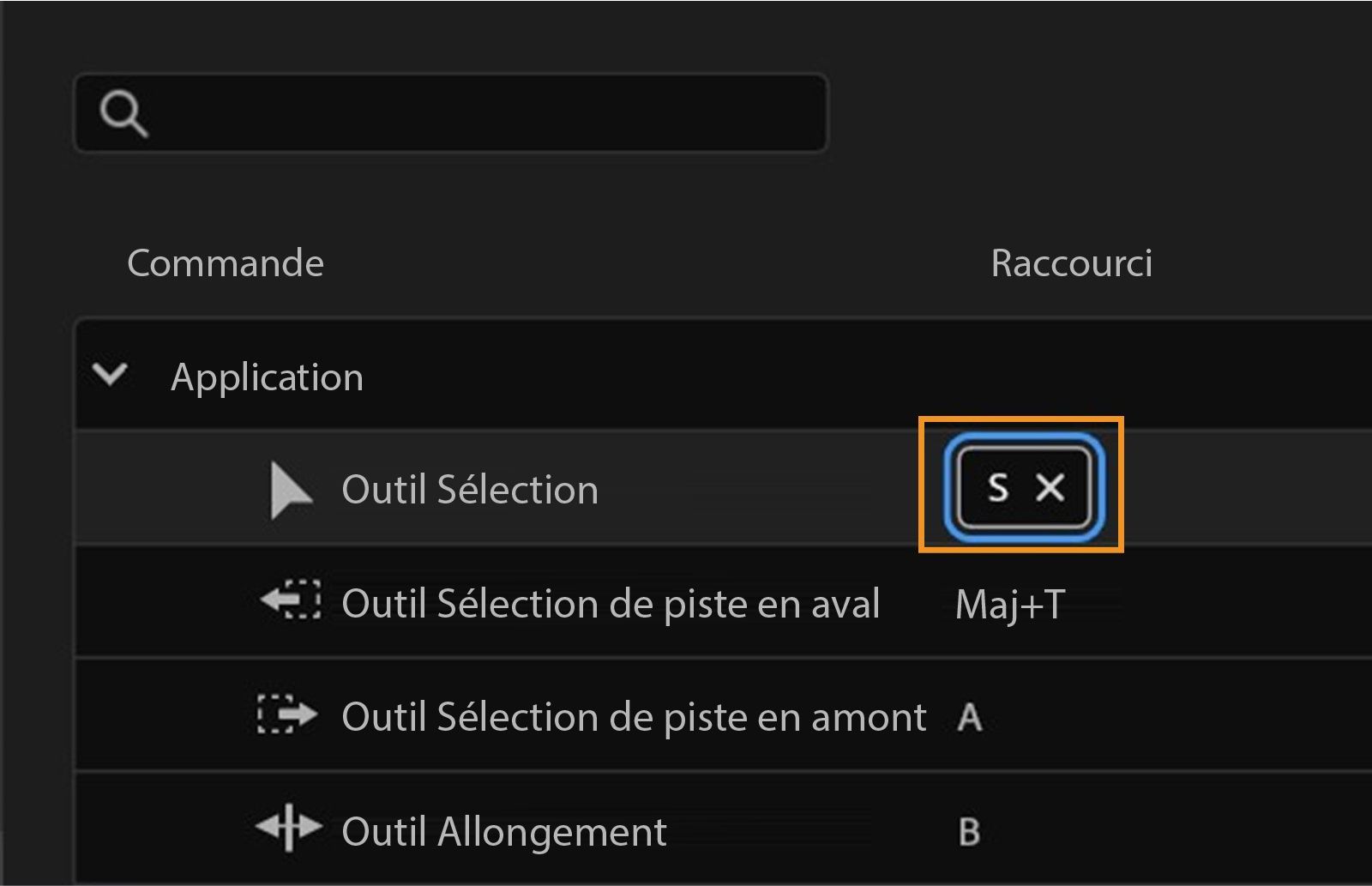The width and height of the screenshot is (1372, 886).
Task: Click the Outil Sélection de piste en amont icon
Action: click(x=287, y=715)
